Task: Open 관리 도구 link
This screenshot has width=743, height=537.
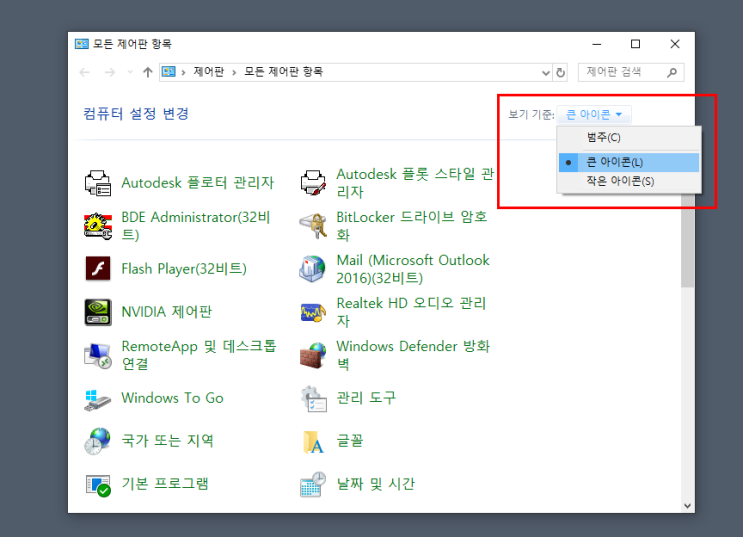Action: (366, 398)
